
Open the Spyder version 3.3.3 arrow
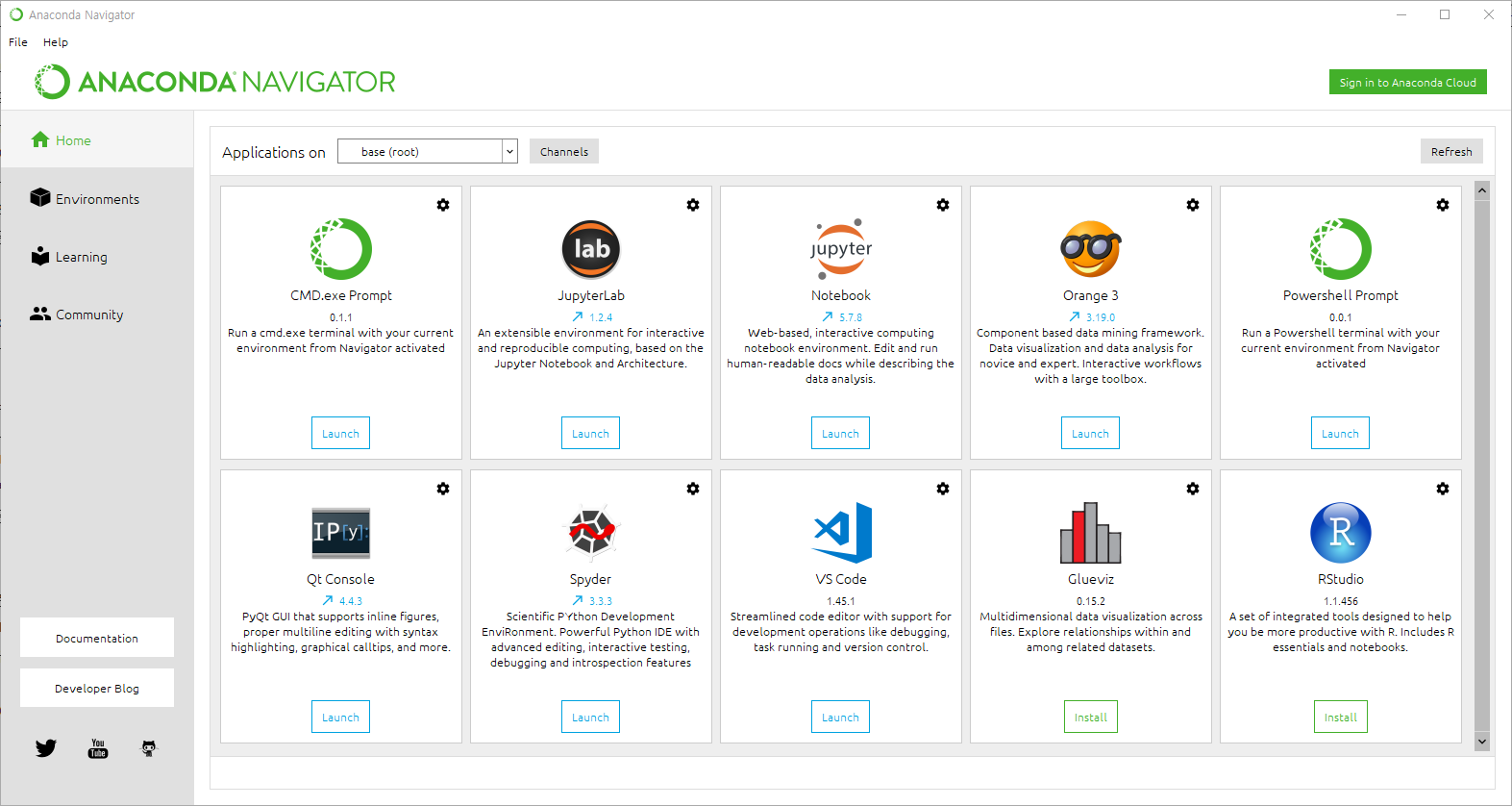(578, 600)
